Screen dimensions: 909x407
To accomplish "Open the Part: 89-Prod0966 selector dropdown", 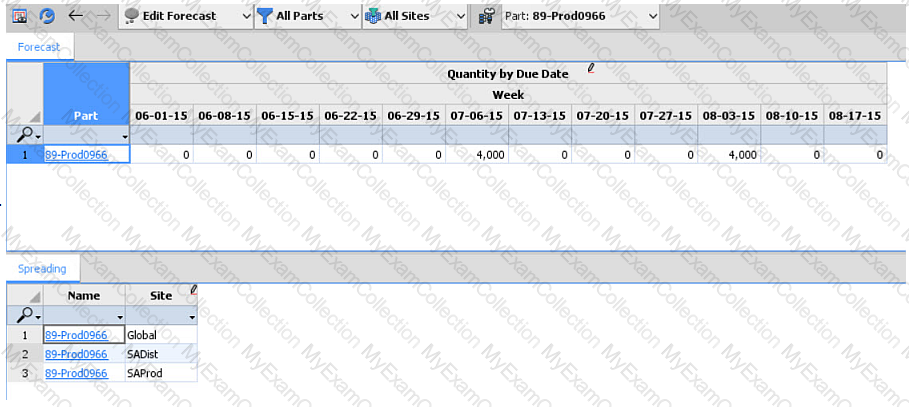I will pos(653,17).
